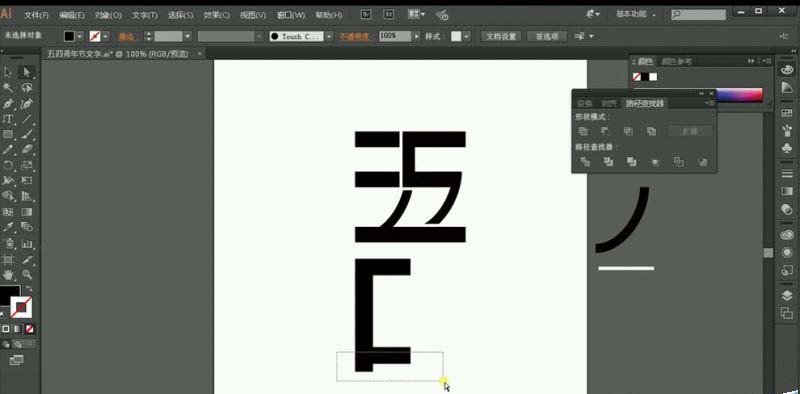Click Outline in Pathfinder row
800x394 pixels.
(679, 162)
